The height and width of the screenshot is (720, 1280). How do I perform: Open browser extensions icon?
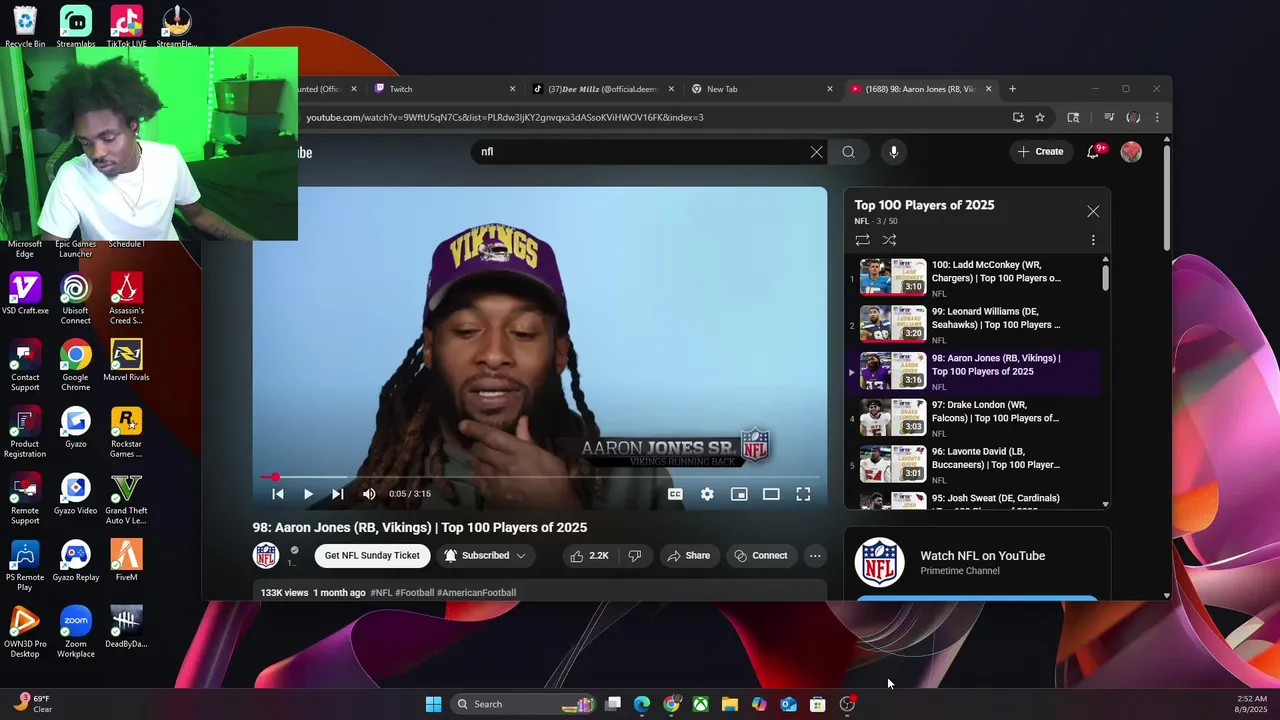1073,118
